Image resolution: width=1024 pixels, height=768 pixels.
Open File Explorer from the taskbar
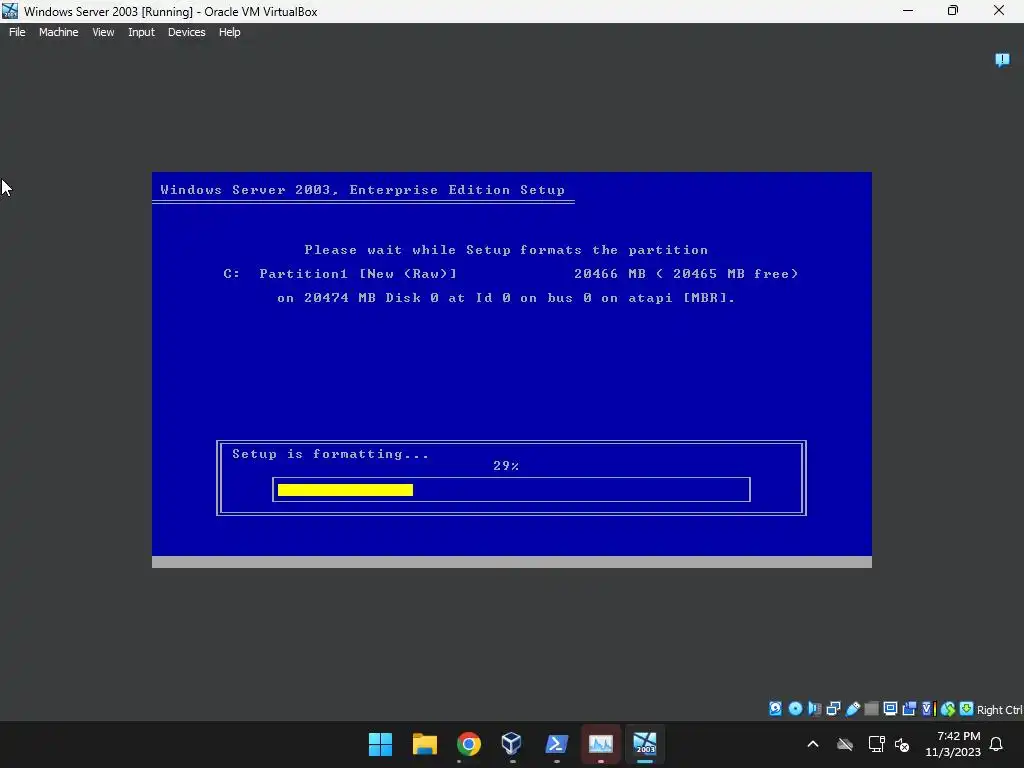point(424,744)
